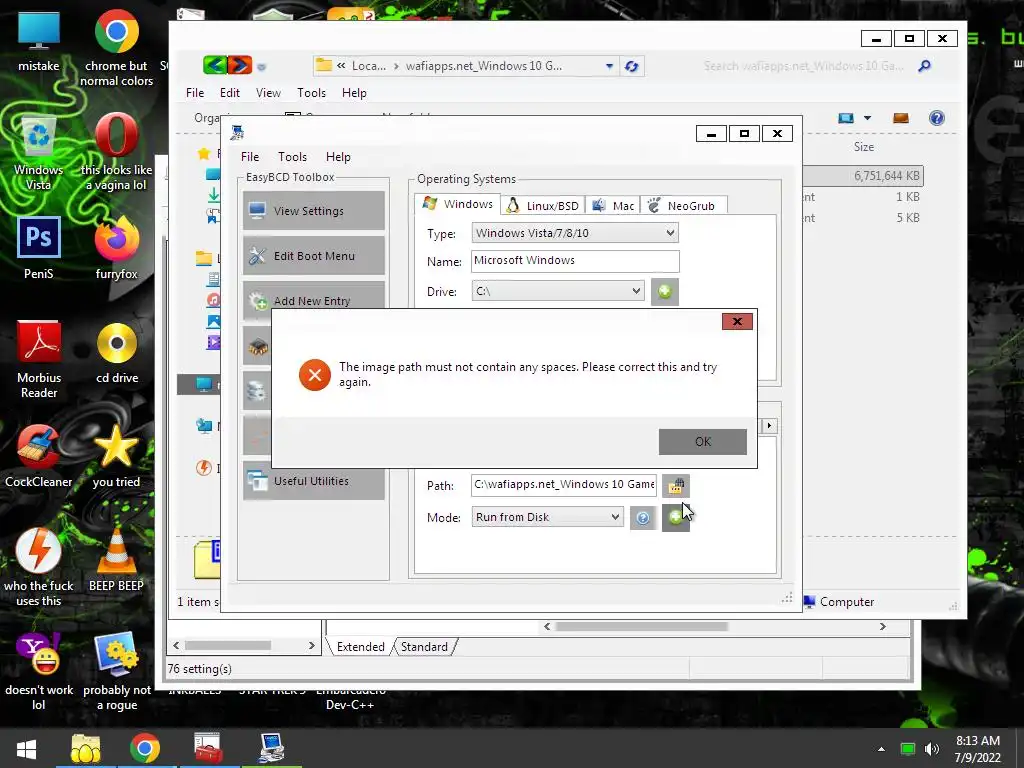Switch to the Standard tab
The image size is (1024, 768).
click(424, 647)
